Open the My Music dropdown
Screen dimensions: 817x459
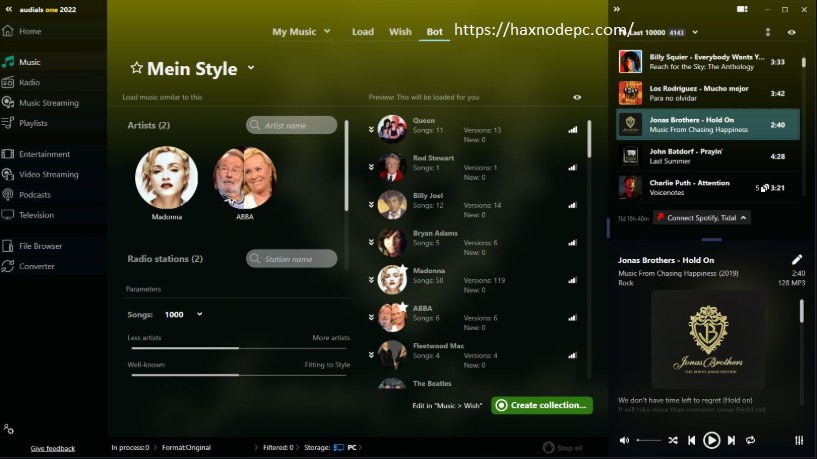click(301, 31)
